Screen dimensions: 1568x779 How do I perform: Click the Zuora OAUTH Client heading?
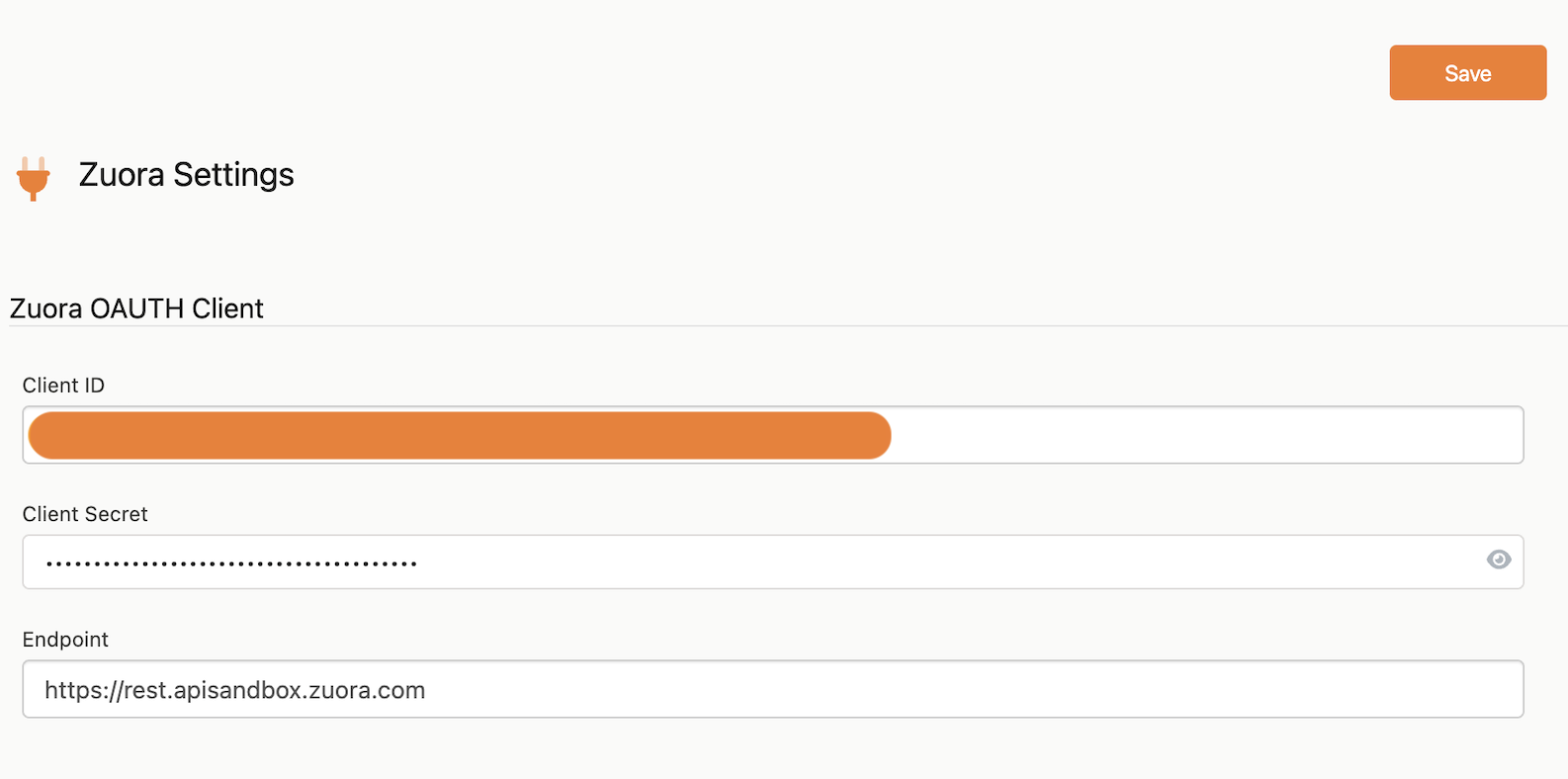(136, 308)
